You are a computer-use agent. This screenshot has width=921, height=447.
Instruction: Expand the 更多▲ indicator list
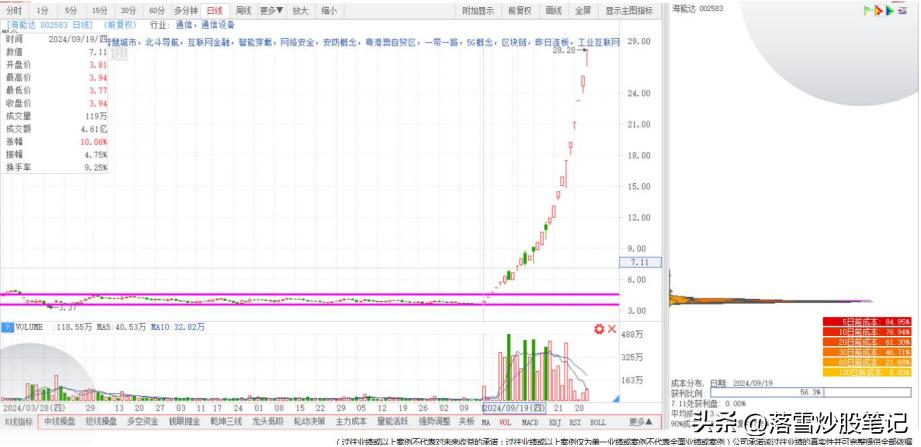pyautogui.click(x=640, y=422)
